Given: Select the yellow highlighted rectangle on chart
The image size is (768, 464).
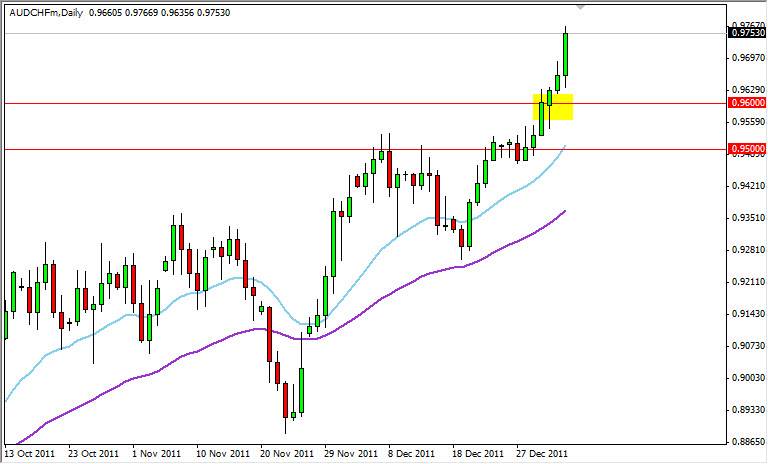Looking at the screenshot, I should (553, 107).
